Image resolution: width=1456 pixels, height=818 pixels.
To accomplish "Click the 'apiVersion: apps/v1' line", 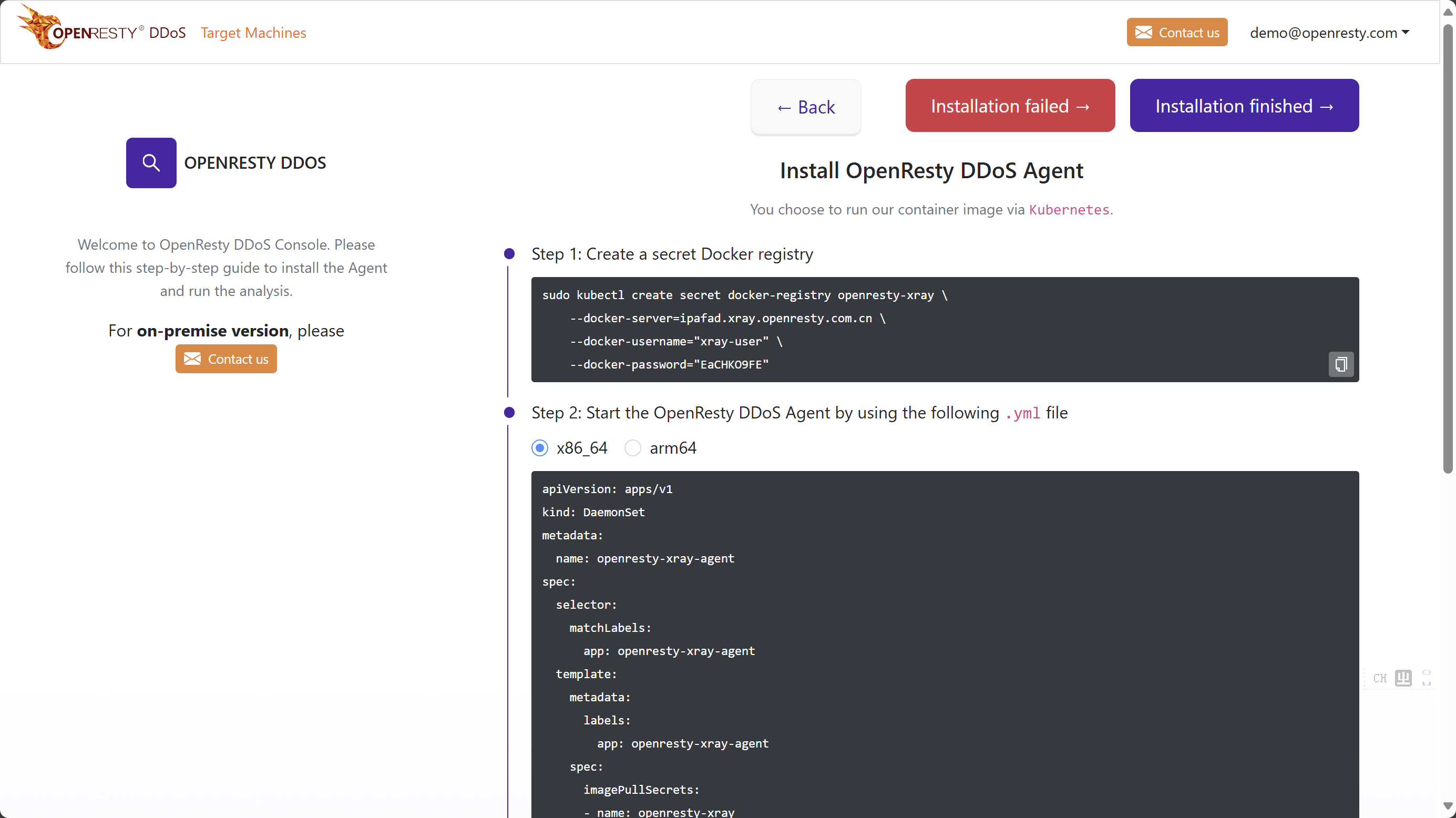I will (x=607, y=489).
